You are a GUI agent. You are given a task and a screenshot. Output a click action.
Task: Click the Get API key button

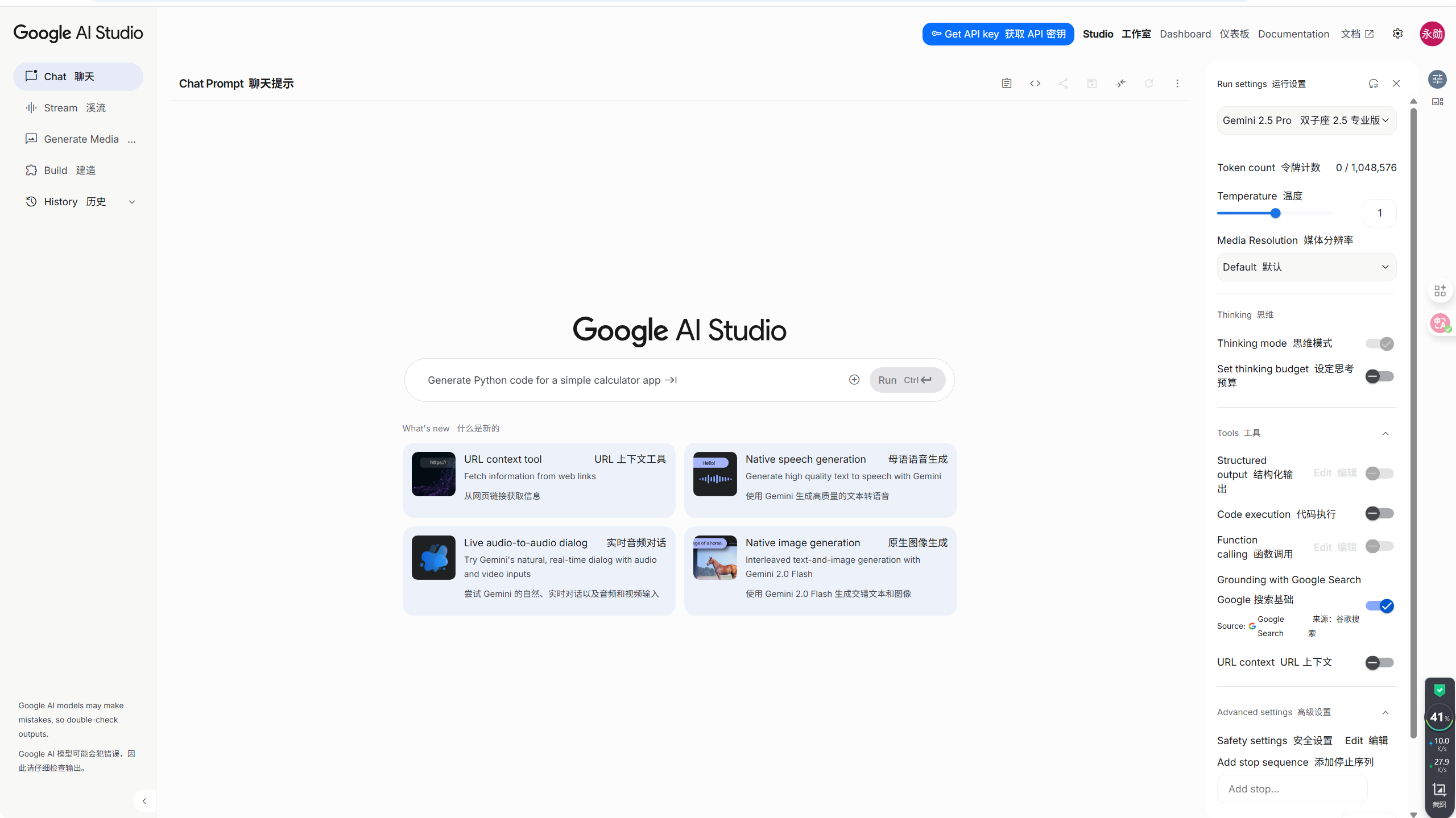[998, 34]
